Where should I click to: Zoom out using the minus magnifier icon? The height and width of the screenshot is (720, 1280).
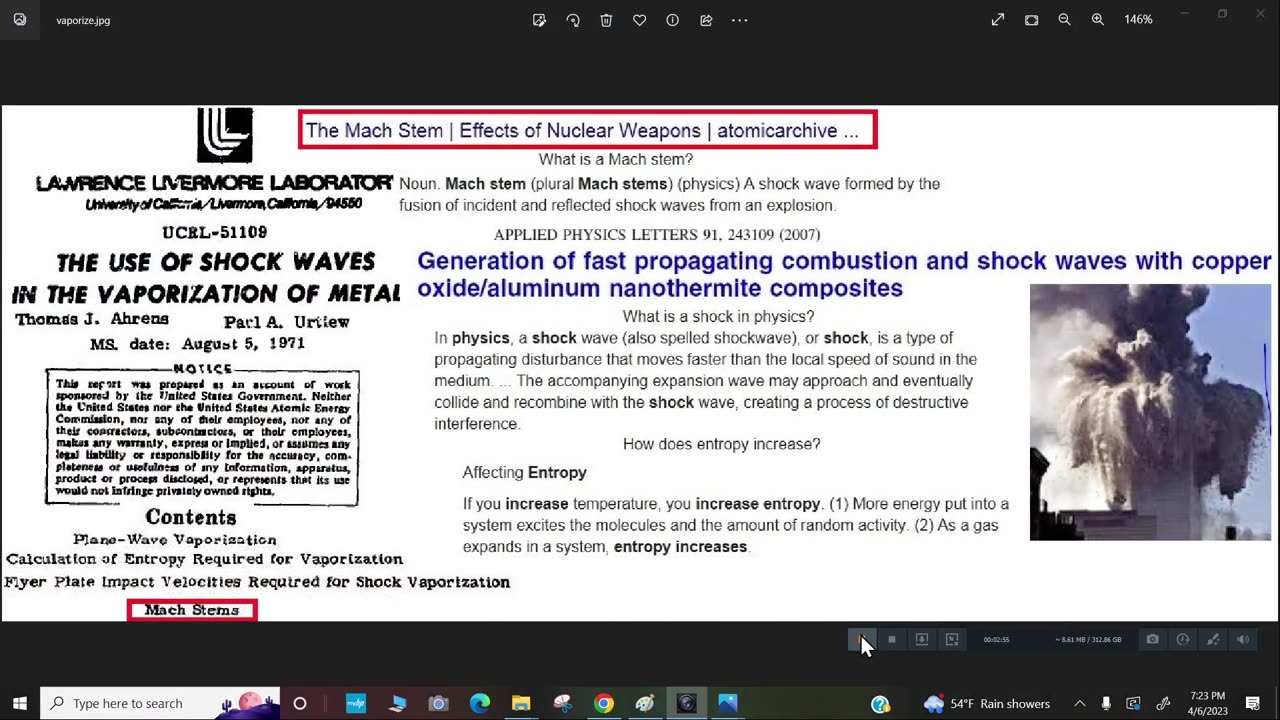point(1064,20)
